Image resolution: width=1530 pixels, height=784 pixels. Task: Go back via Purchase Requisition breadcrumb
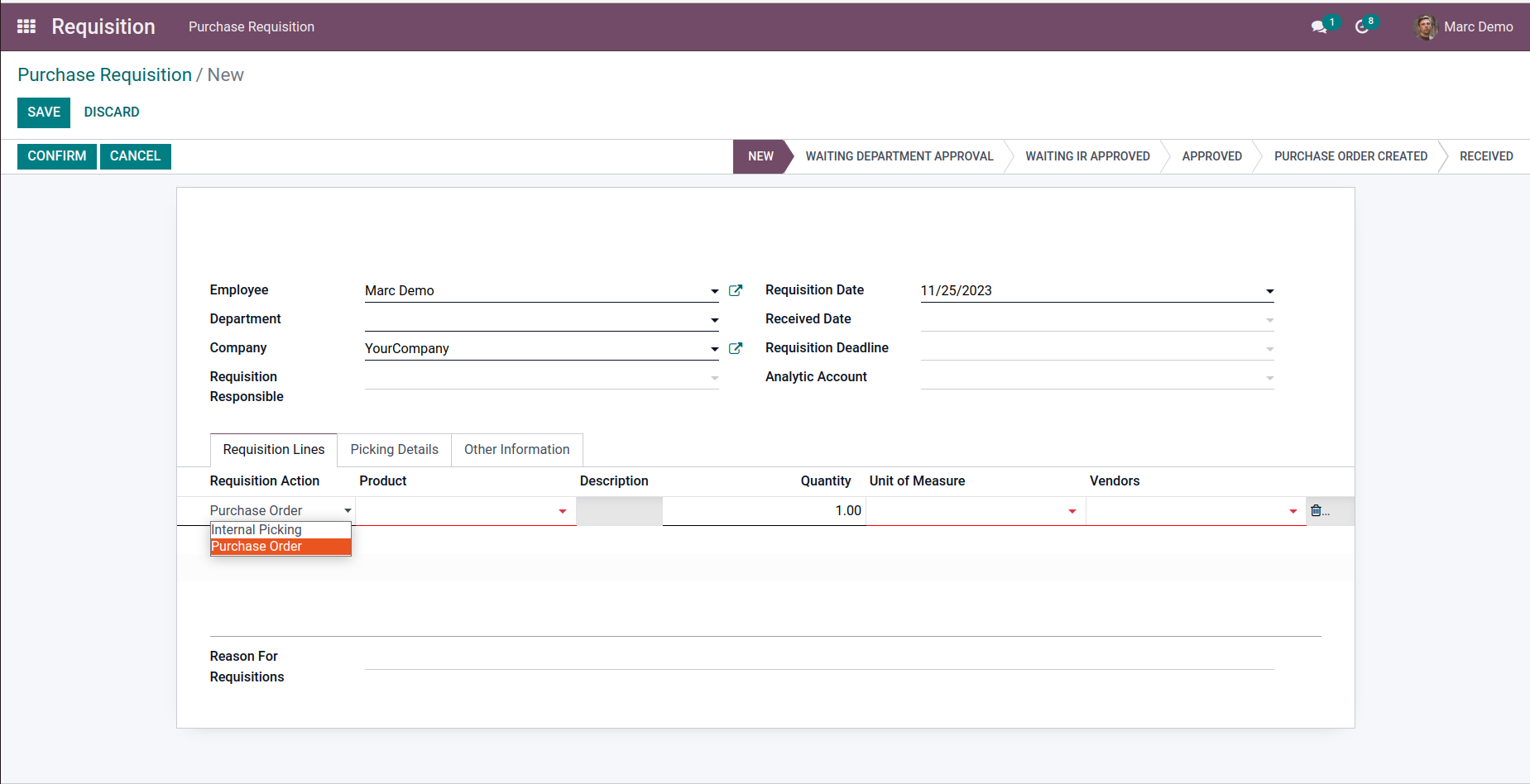point(104,75)
